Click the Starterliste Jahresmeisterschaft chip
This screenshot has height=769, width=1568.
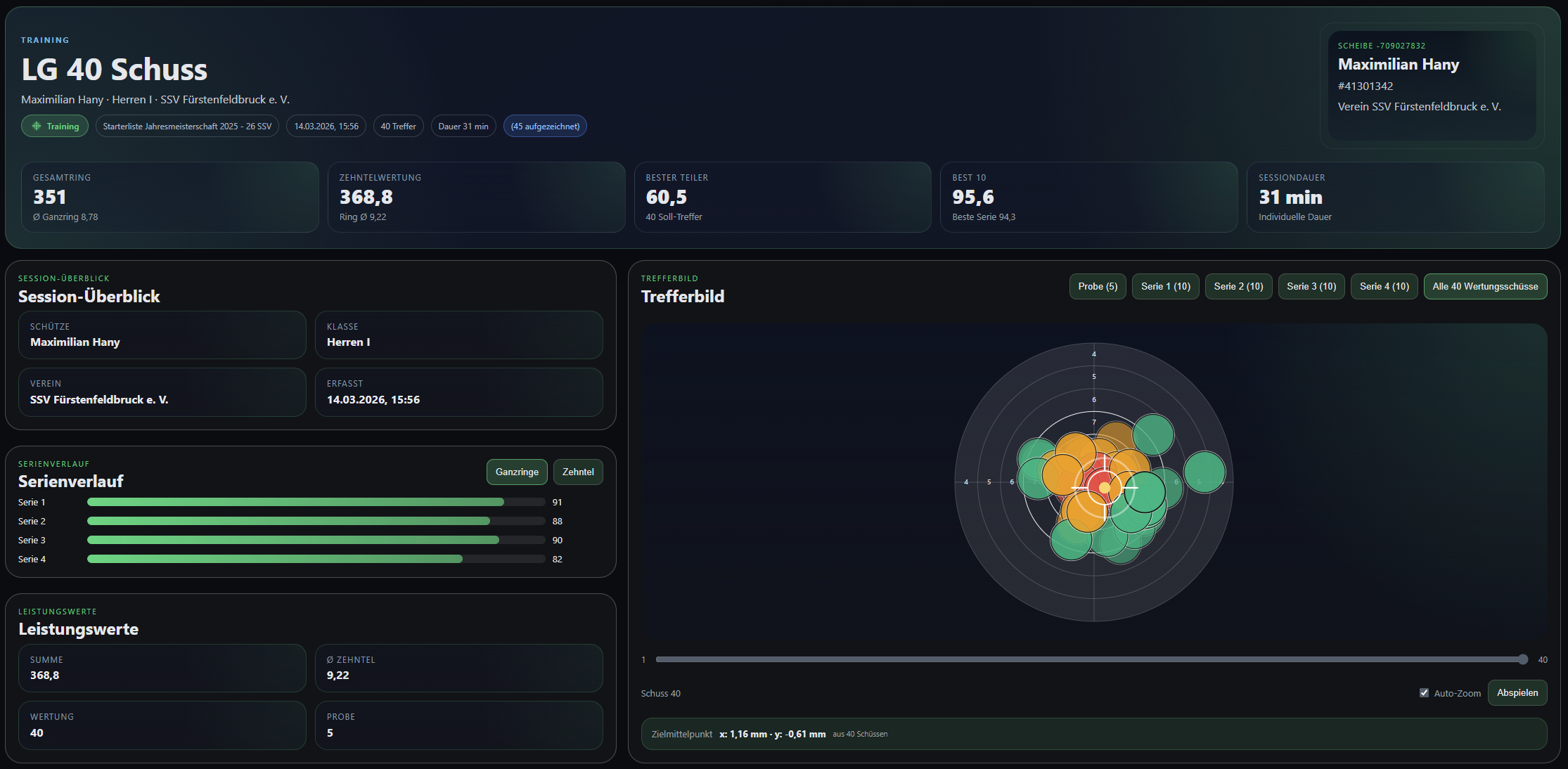click(187, 127)
